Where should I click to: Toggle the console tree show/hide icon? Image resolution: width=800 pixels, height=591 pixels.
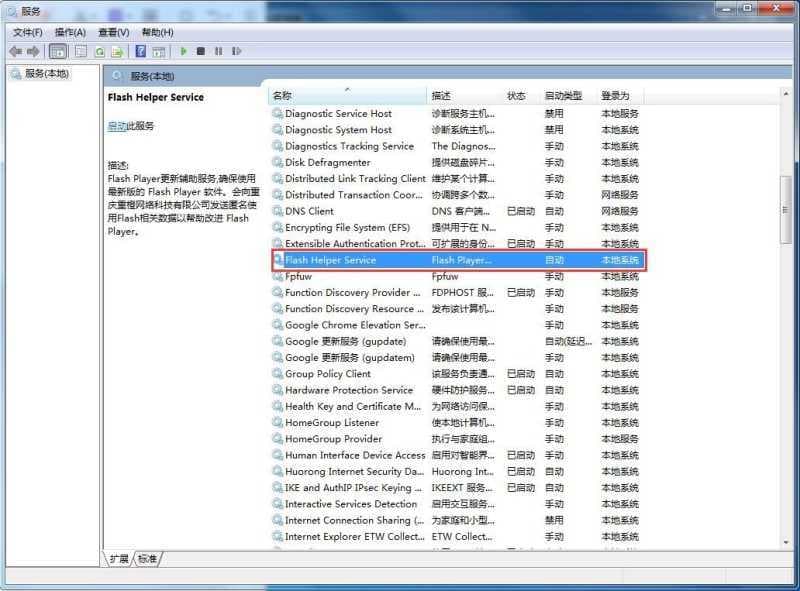pyautogui.click(x=58, y=51)
